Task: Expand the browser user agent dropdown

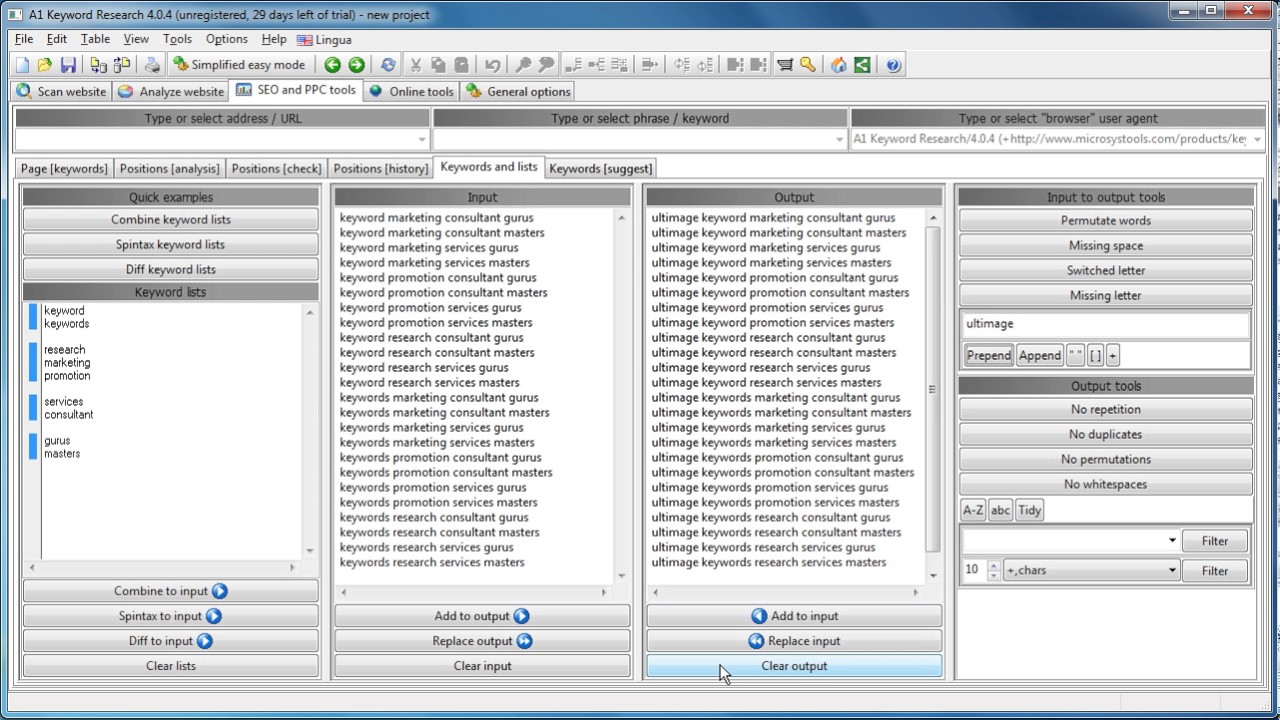Action: 1257,139
